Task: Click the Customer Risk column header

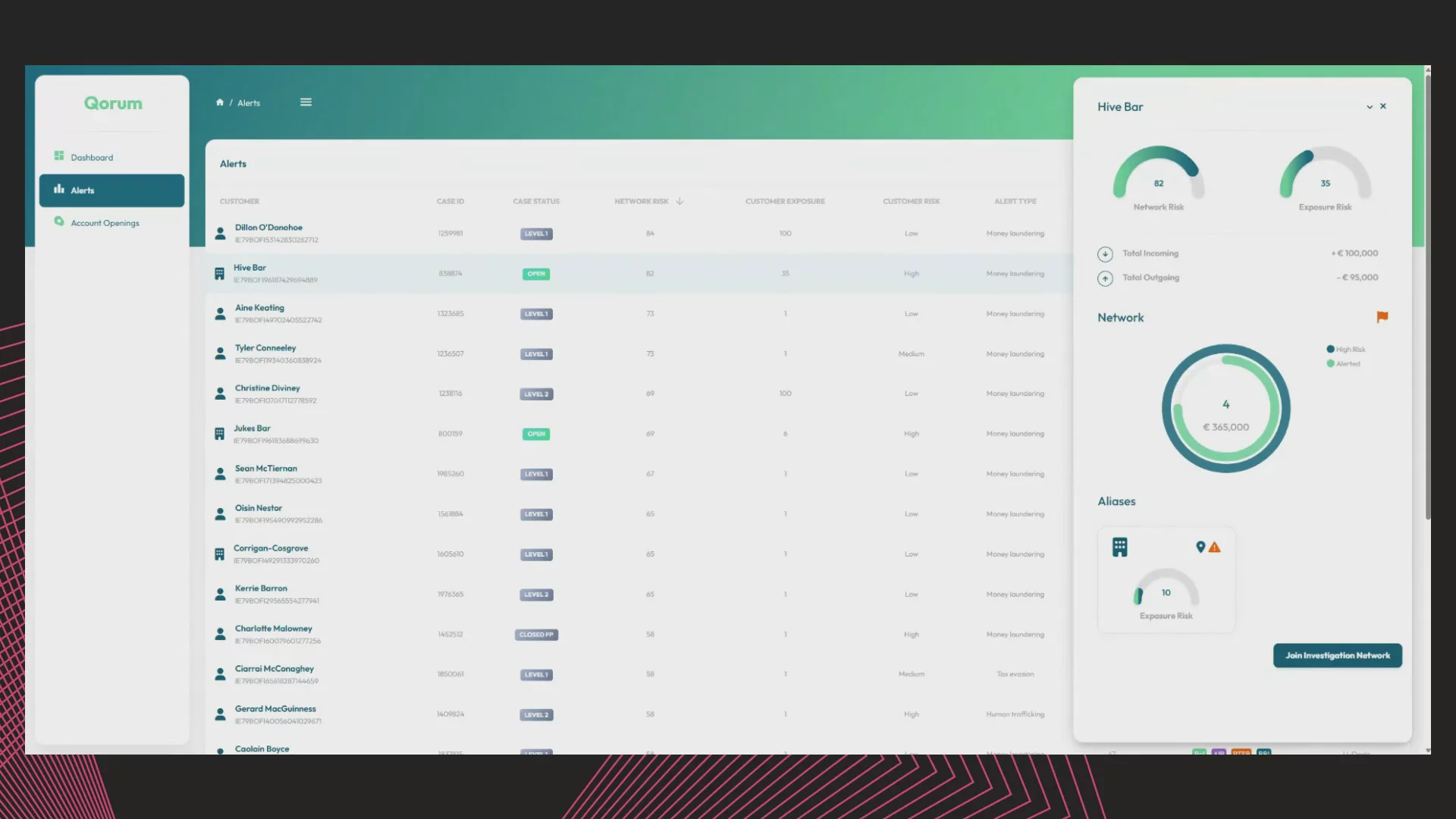Action: coord(912,202)
